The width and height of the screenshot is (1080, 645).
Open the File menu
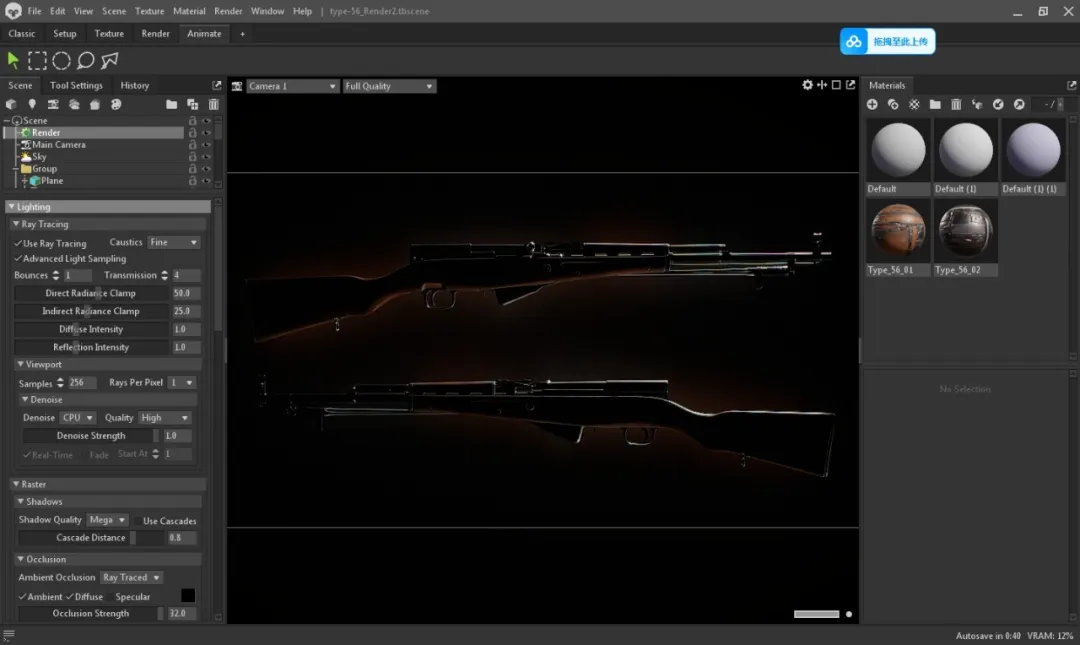coord(34,11)
